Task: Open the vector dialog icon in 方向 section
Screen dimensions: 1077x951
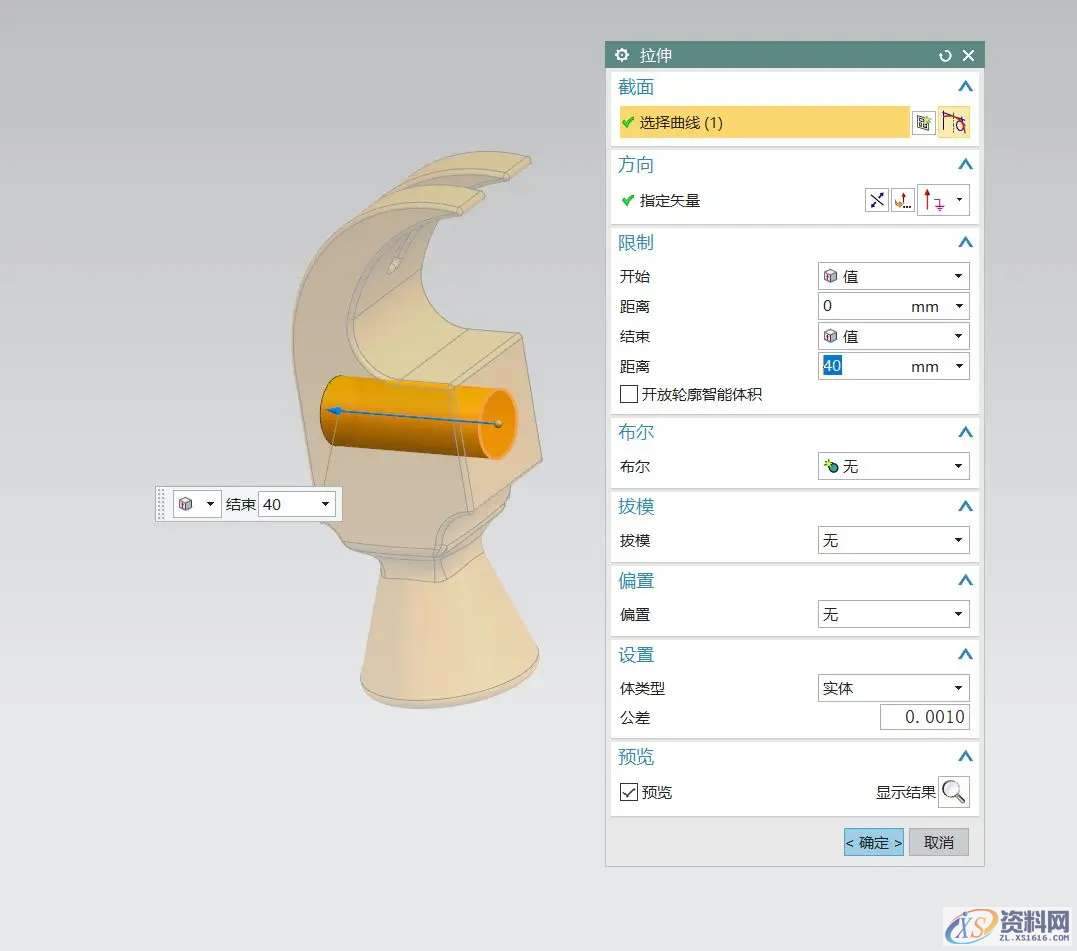Action: pyautogui.click(x=903, y=200)
